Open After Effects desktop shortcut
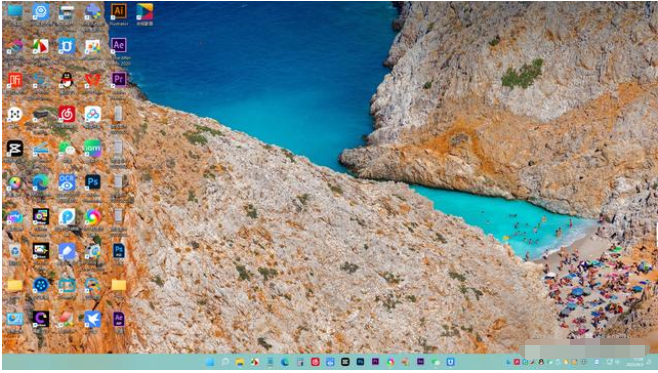The height and width of the screenshot is (373, 658). pos(119,45)
